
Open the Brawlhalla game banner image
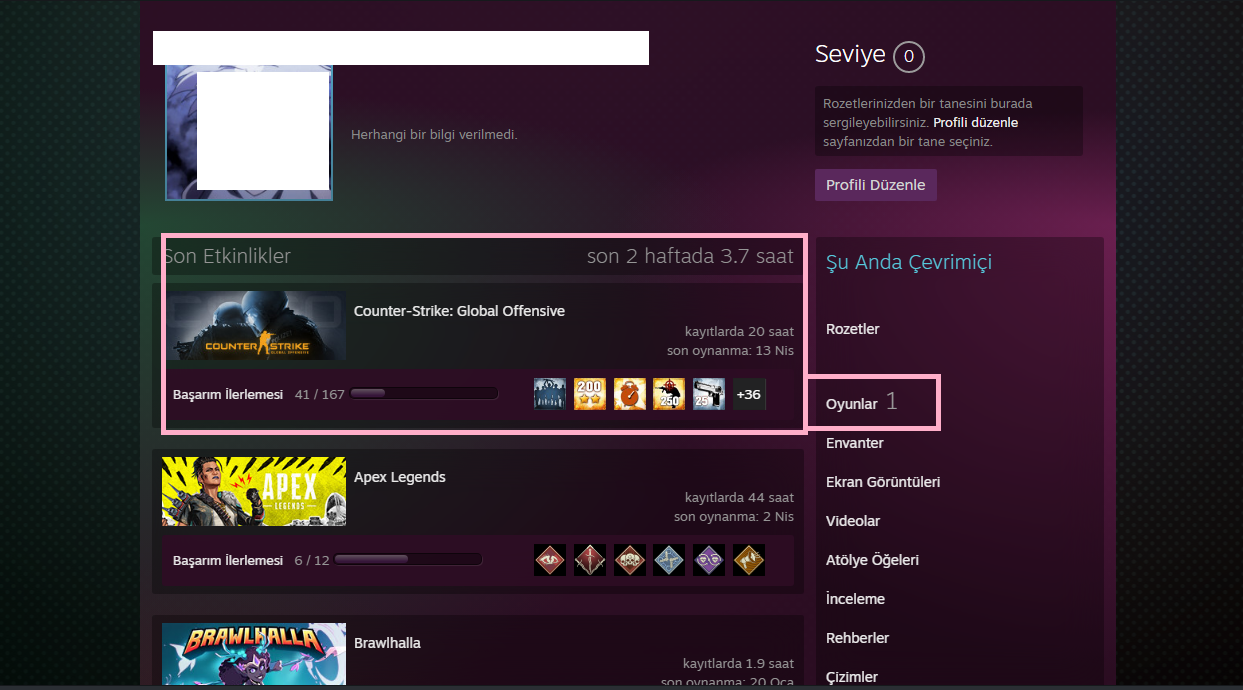click(x=254, y=654)
